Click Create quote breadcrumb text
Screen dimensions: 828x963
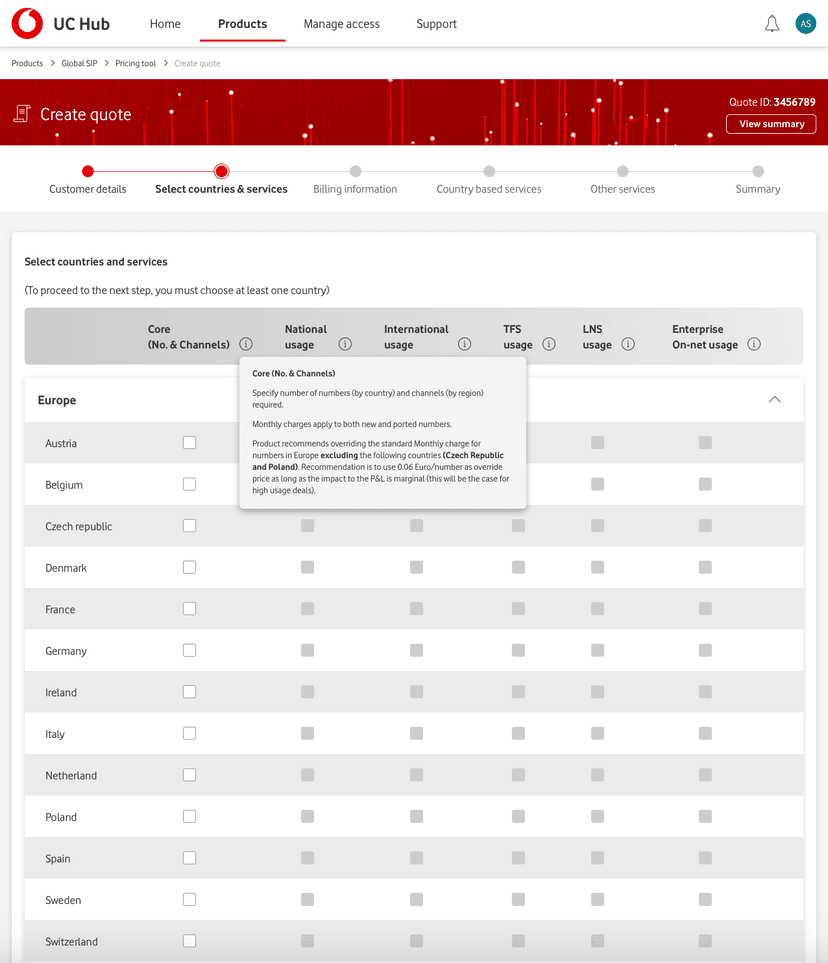197,63
